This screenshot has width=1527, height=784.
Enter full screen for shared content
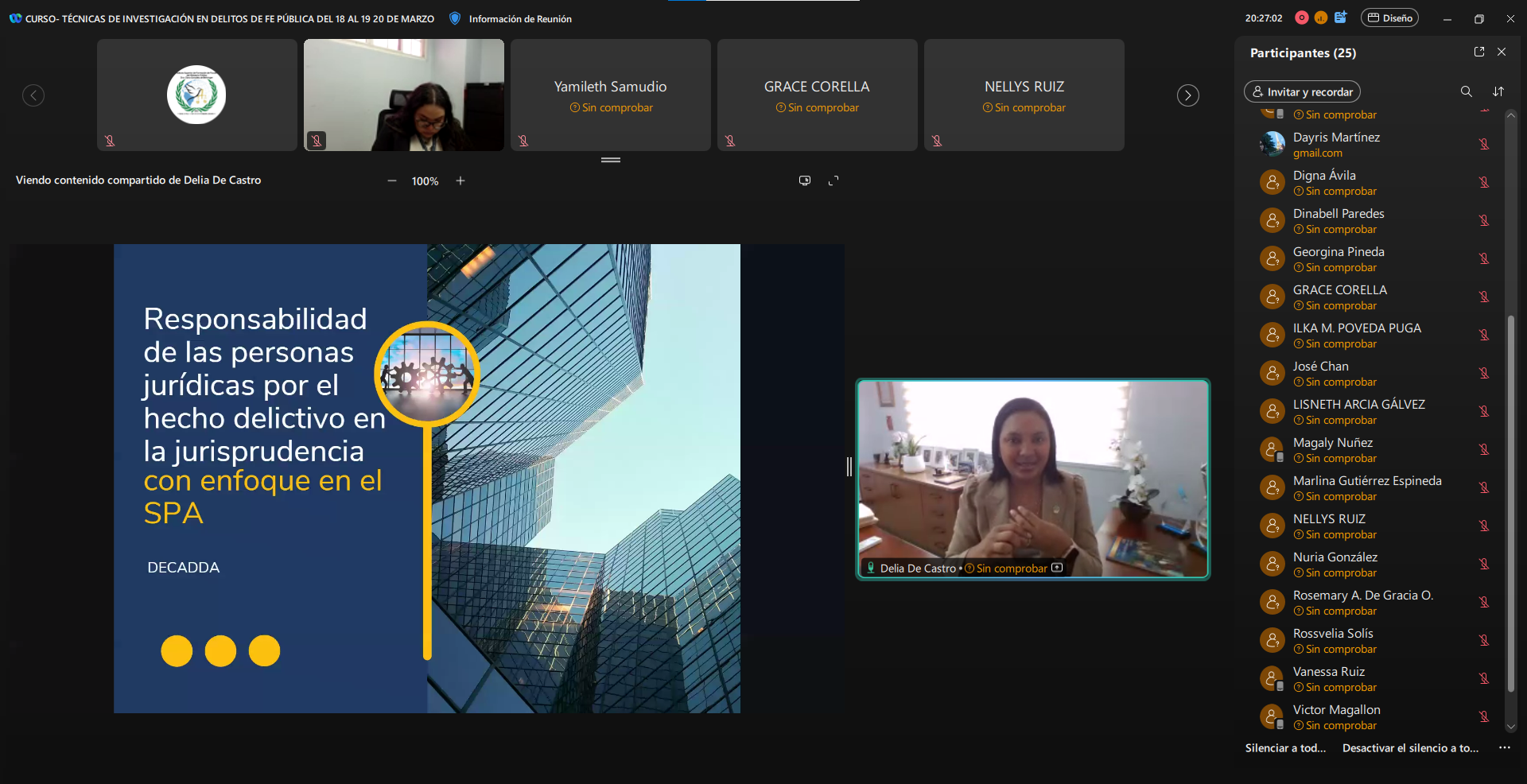(x=833, y=180)
